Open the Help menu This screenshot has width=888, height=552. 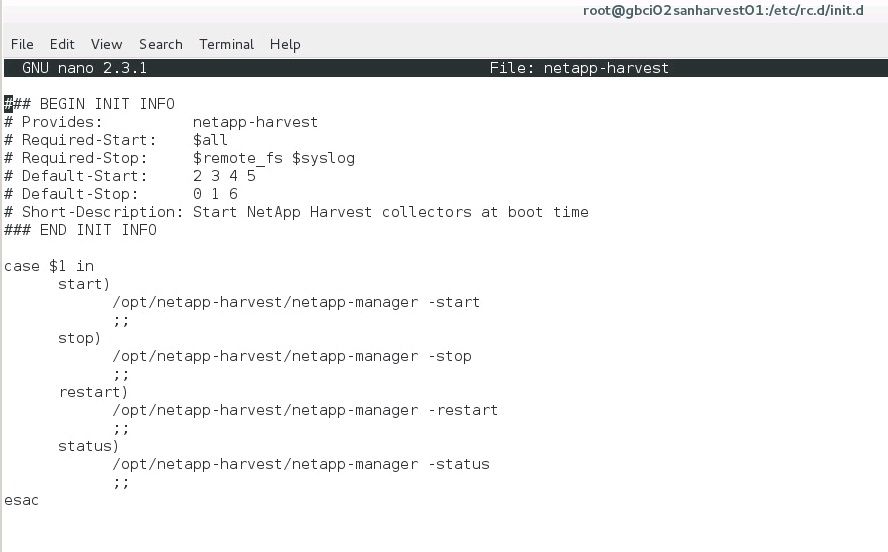pos(285,44)
